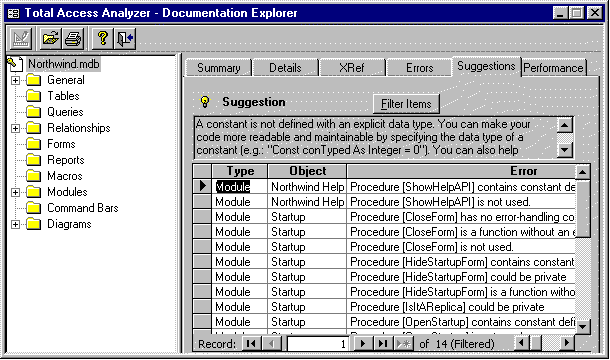Click the new record navigation button
The width and height of the screenshot is (610, 360).
pyautogui.click(x=403, y=344)
